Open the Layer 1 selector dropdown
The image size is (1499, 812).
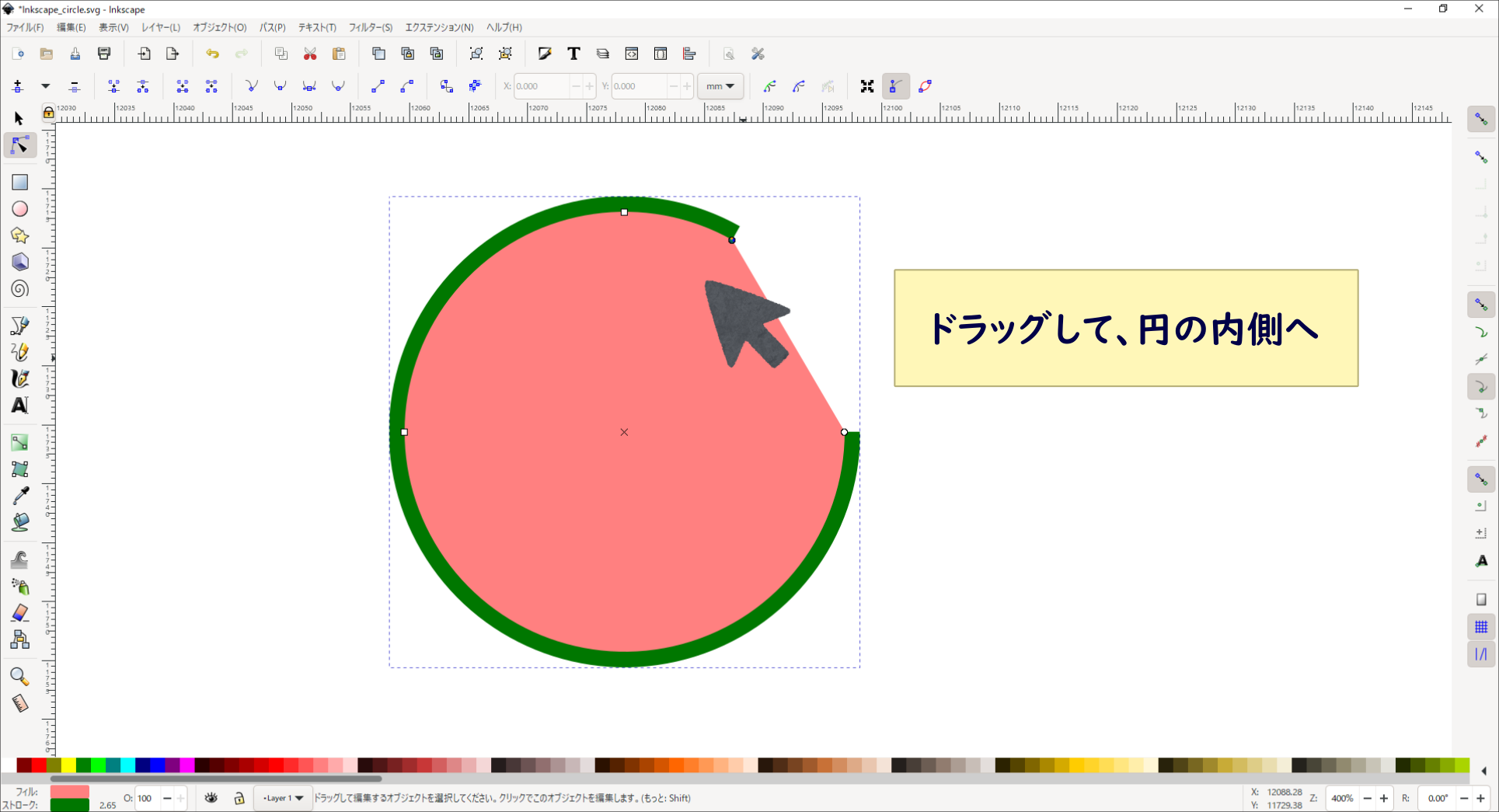(x=283, y=798)
